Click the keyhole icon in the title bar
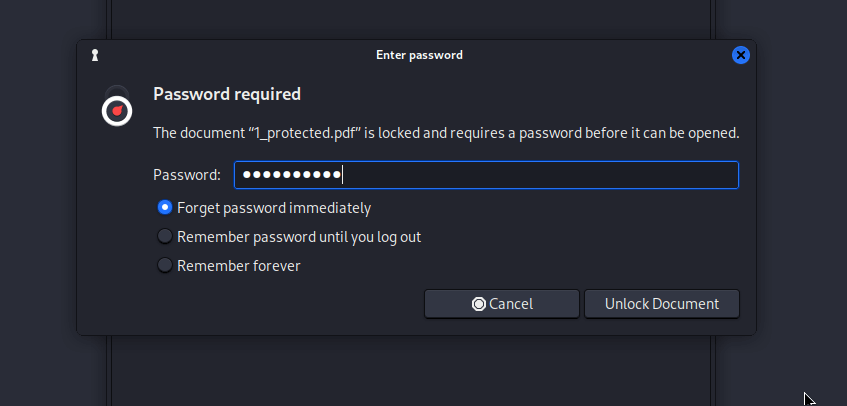847x406 pixels. tap(95, 55)
